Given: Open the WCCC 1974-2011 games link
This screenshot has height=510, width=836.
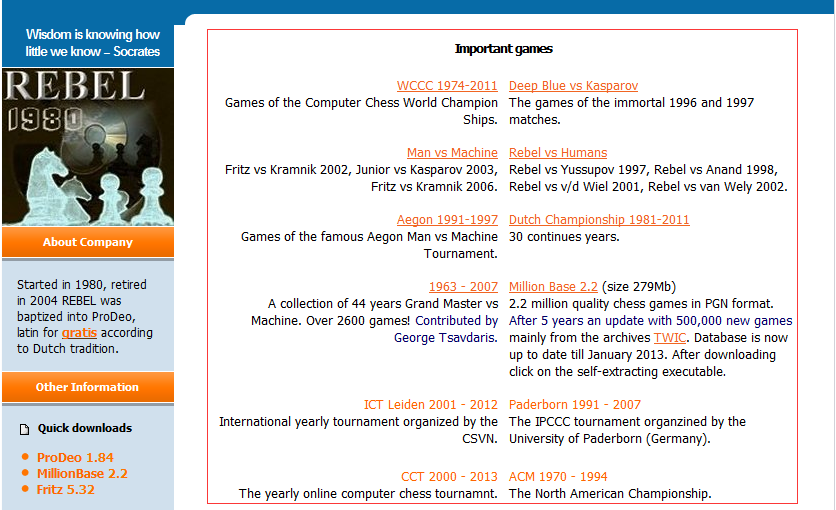Looking at the screenshot, I should pyautogui.click(x=447, y=86).
